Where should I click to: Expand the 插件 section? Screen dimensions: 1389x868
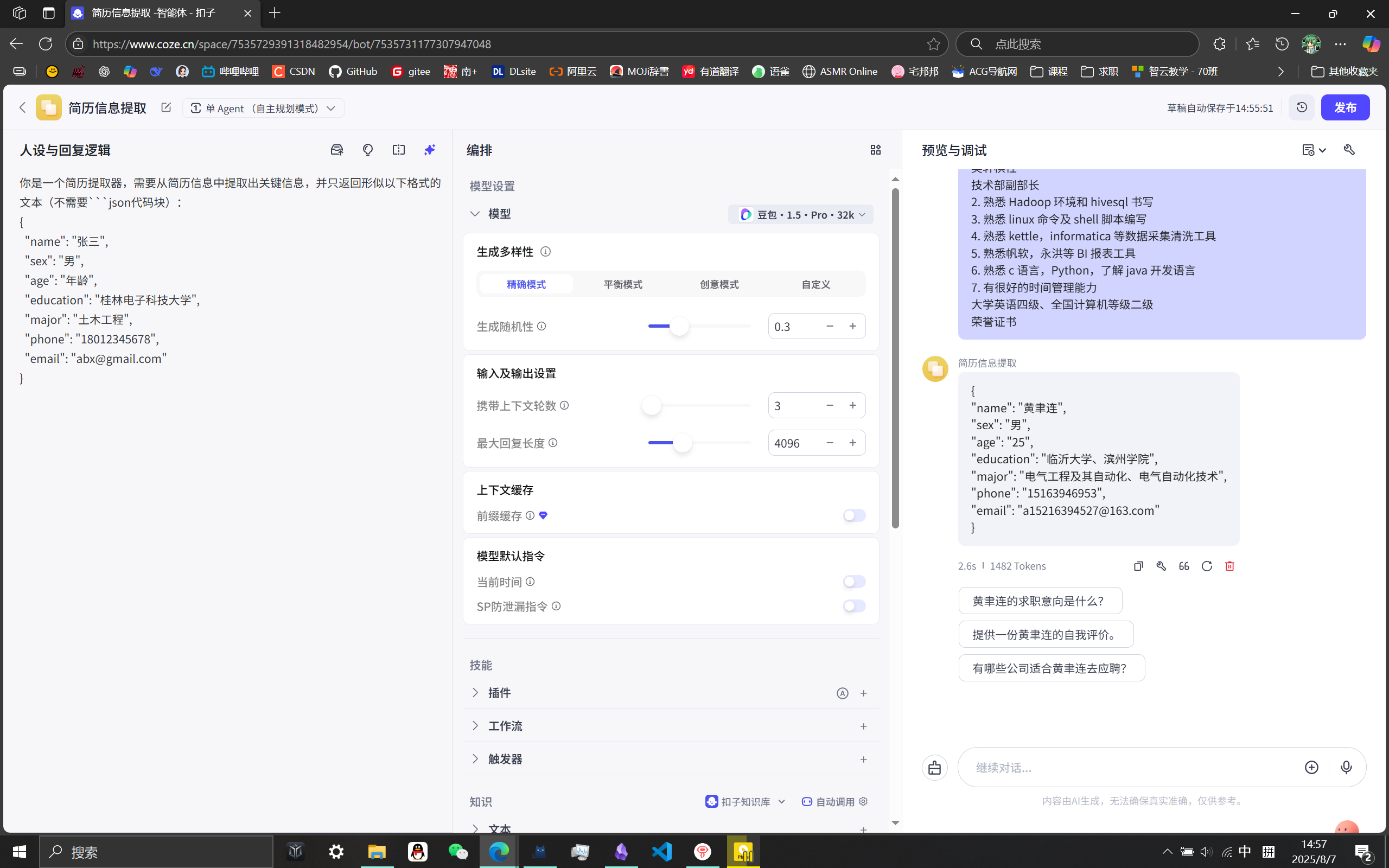coord(475,693)
